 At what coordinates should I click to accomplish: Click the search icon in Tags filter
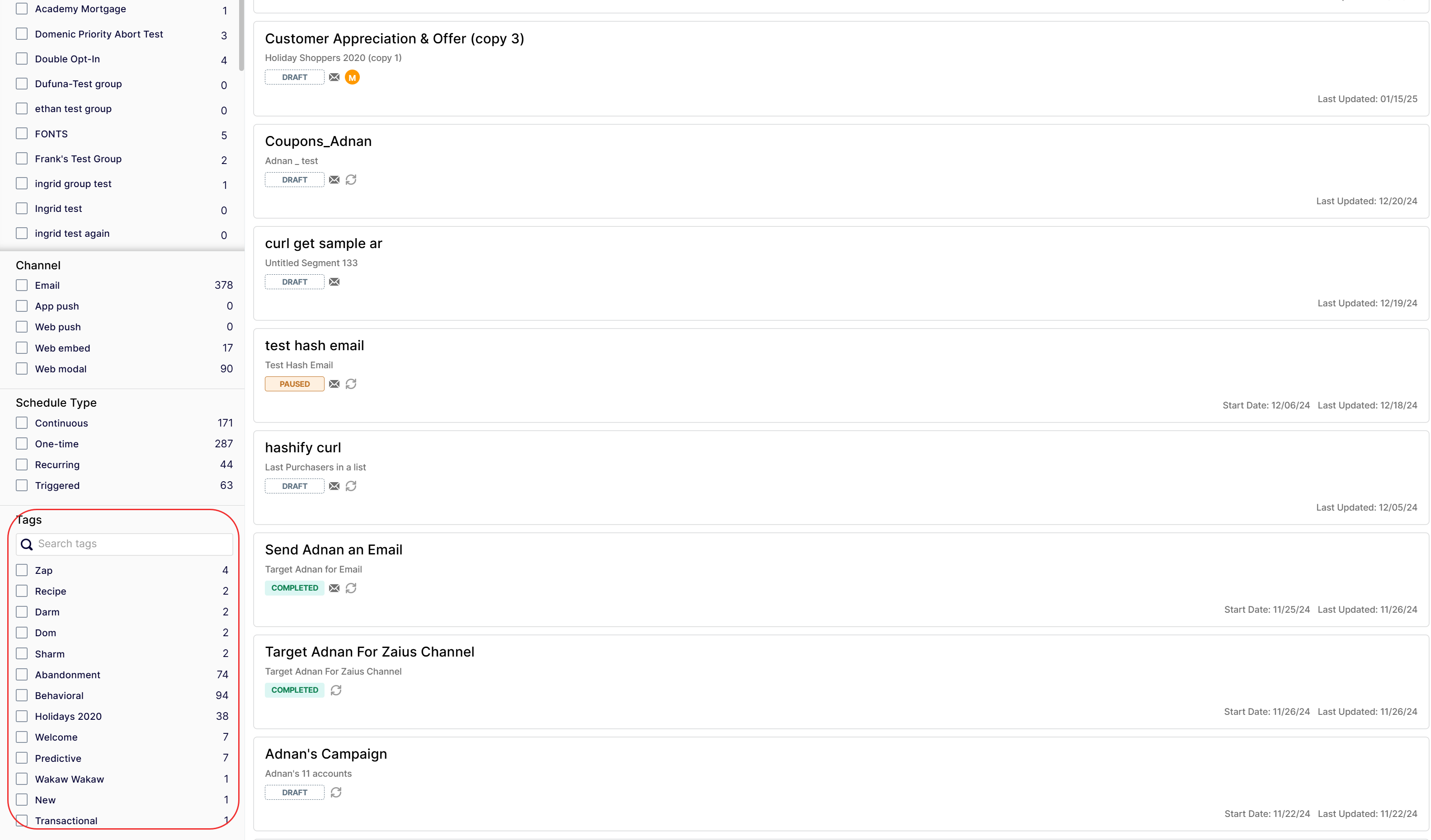tap(26, 544)
